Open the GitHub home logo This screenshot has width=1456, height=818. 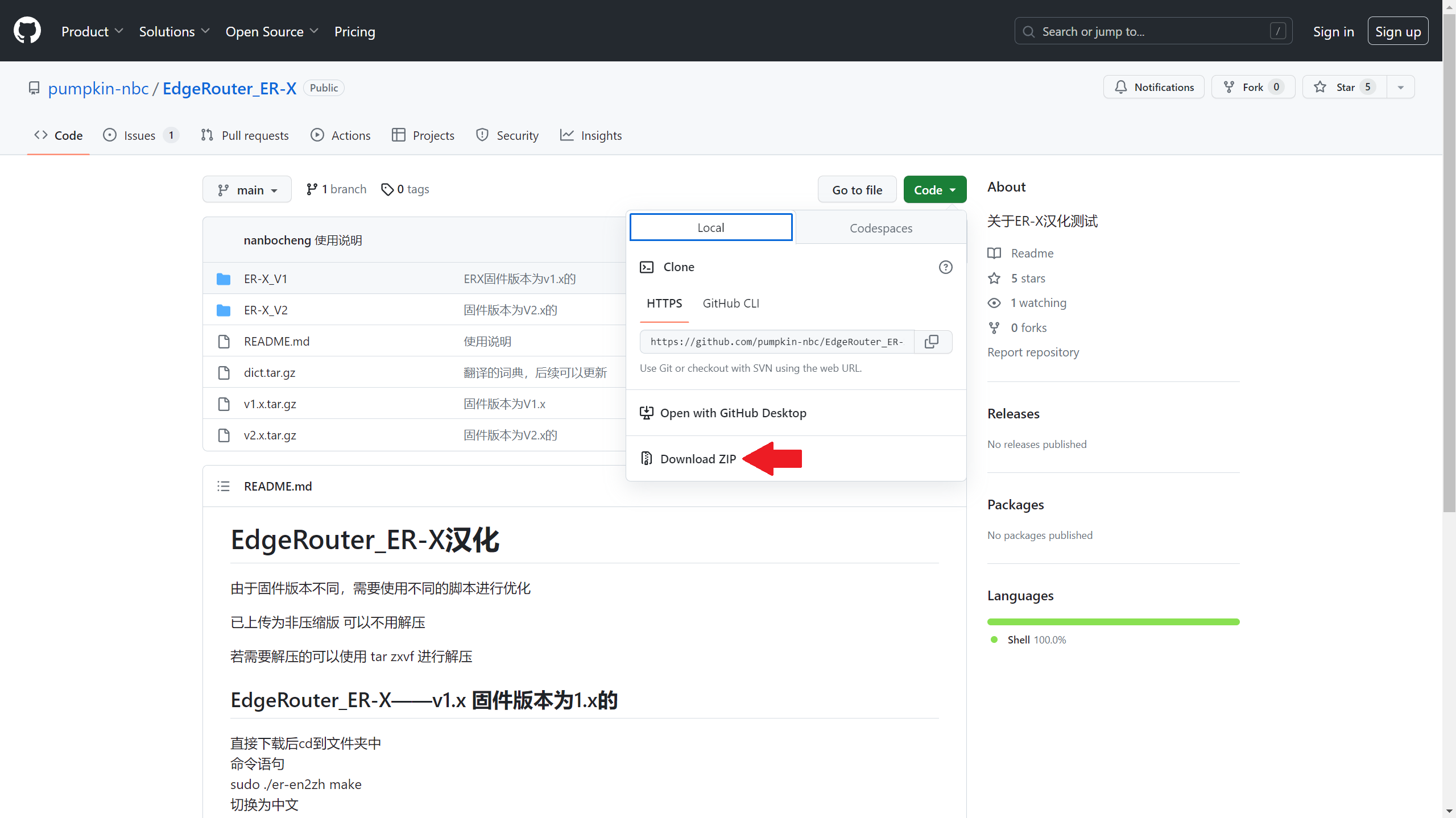(x=27, y=30)
